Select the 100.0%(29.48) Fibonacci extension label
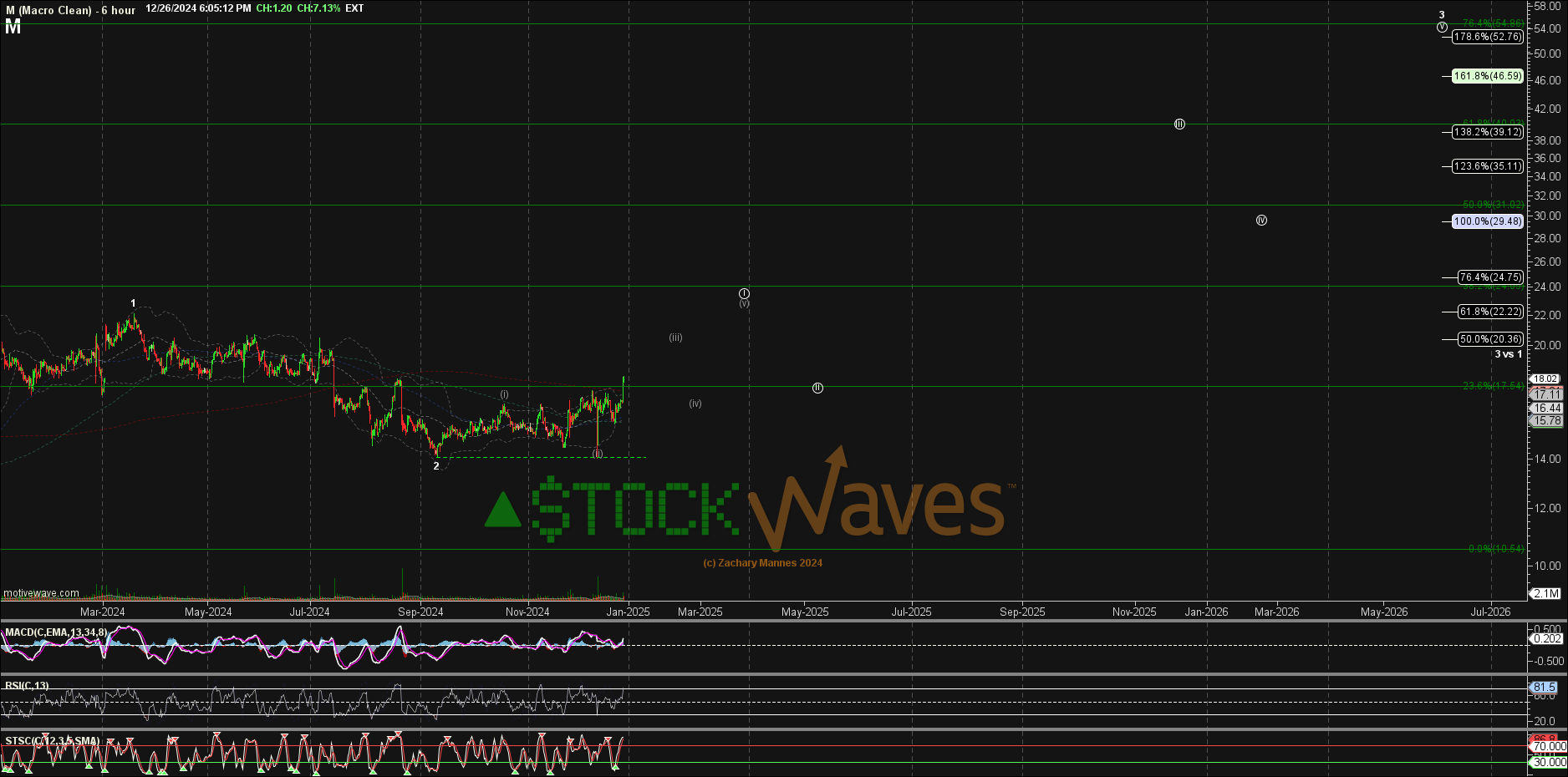Screen dimensions: 1568x777 [x=1487, y=221]
